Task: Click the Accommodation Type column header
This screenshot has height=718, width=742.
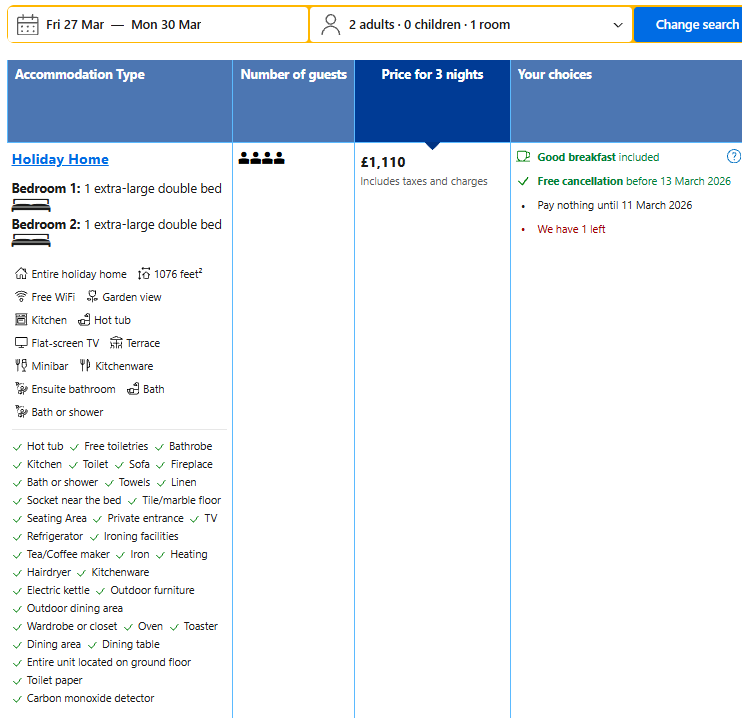Action: [80, 75]
